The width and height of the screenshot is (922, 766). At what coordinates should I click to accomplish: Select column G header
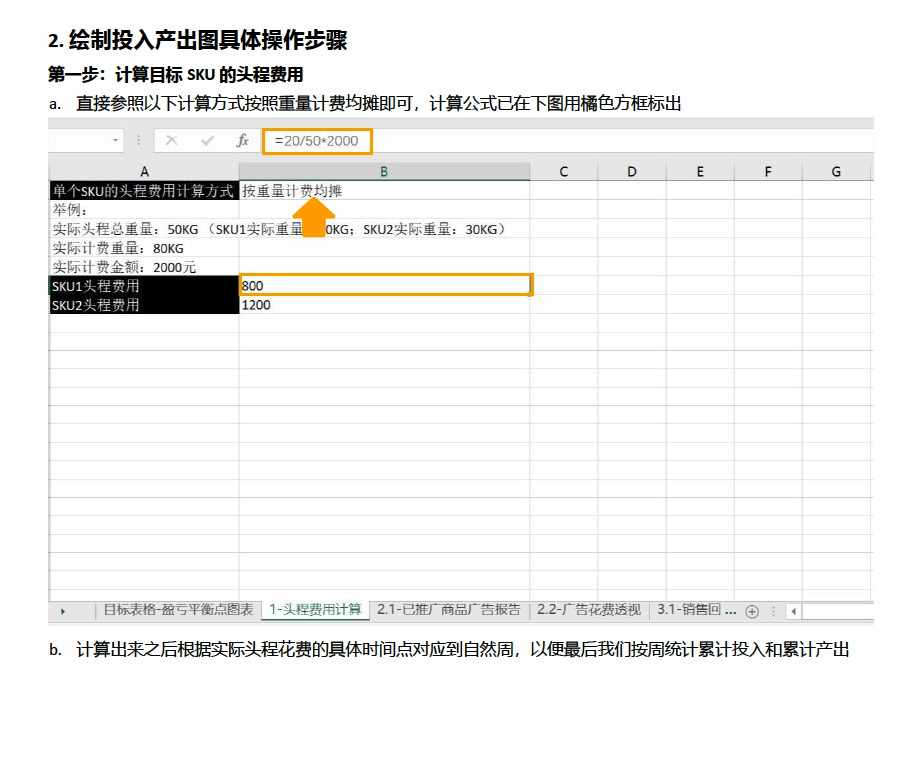836,172
